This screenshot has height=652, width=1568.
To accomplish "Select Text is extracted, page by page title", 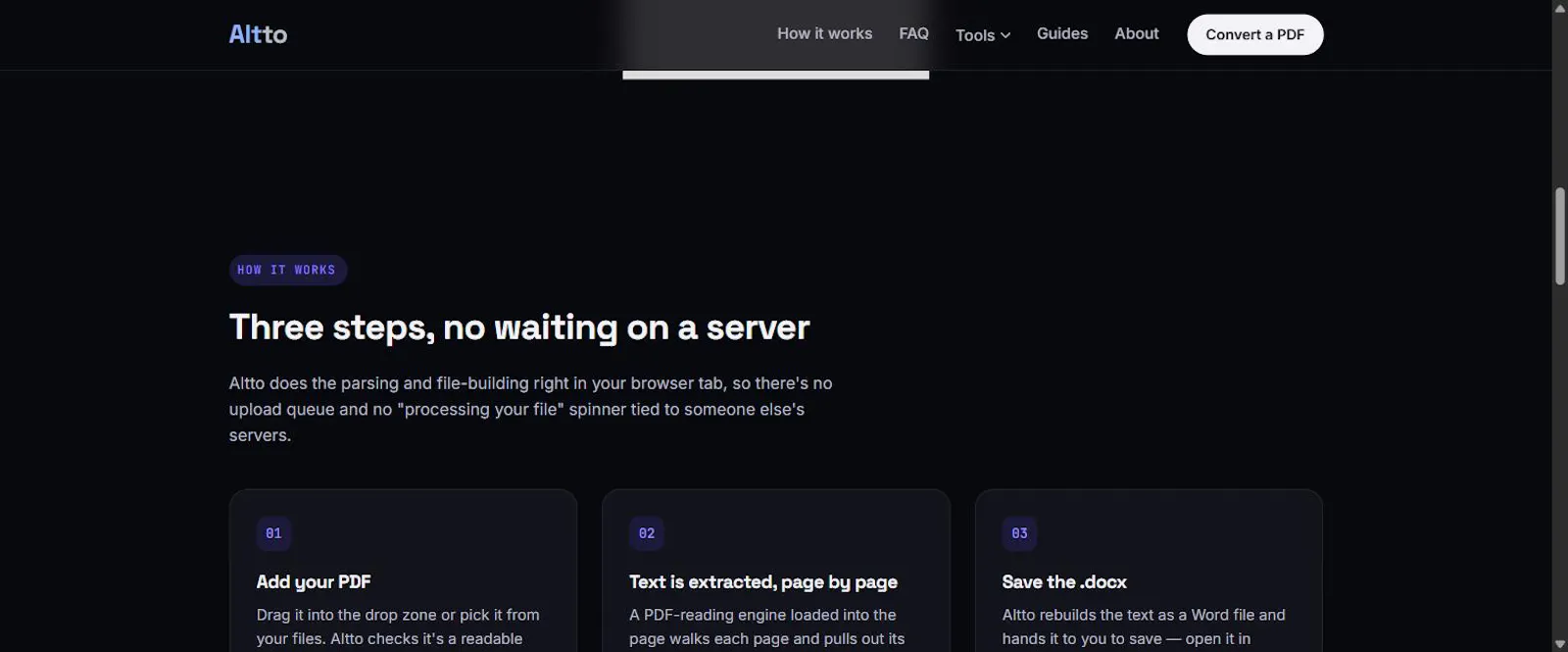I will coord(763,581).
